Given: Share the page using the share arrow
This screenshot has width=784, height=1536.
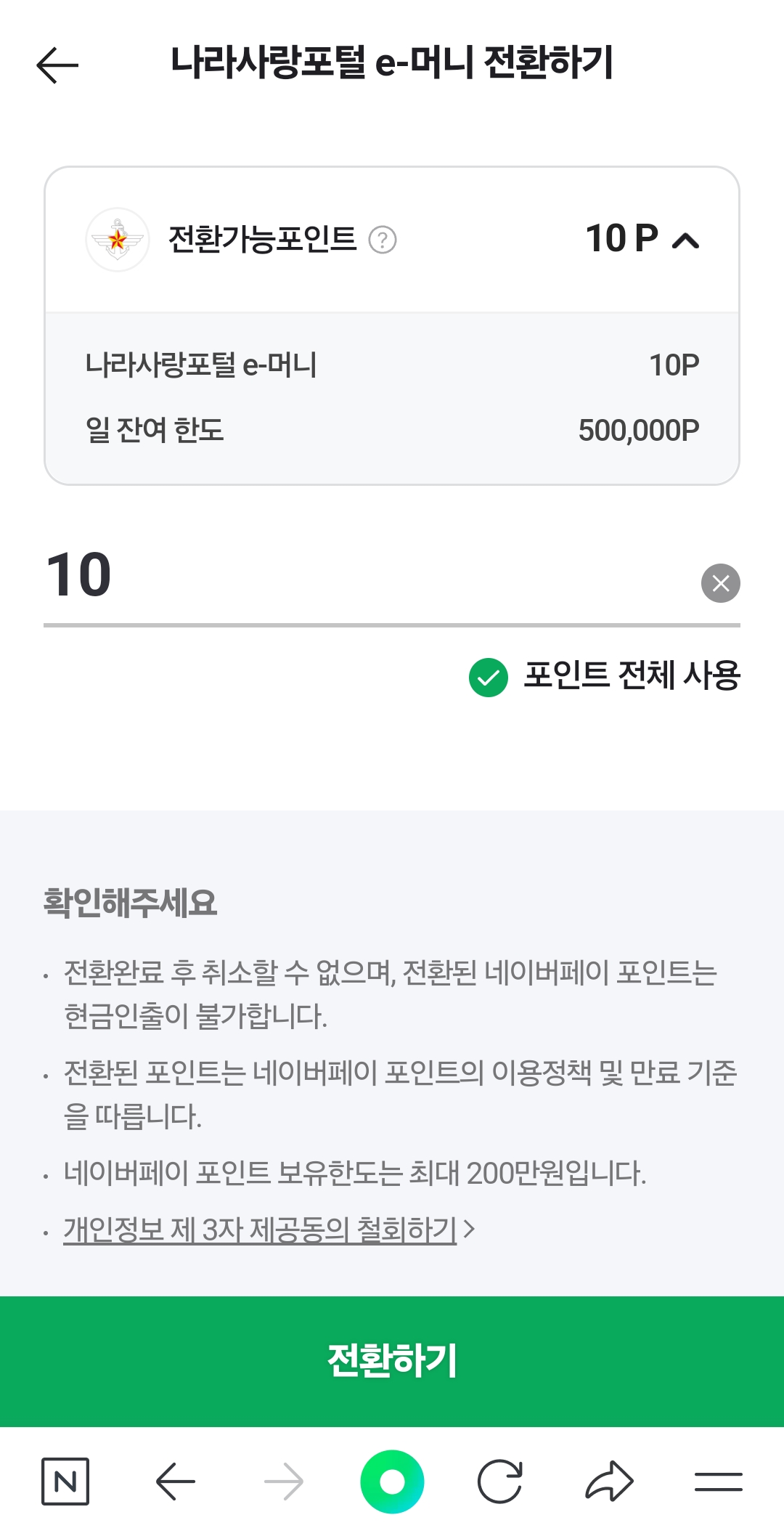Looking at the screenshot, I should [x=609, y=1482].
